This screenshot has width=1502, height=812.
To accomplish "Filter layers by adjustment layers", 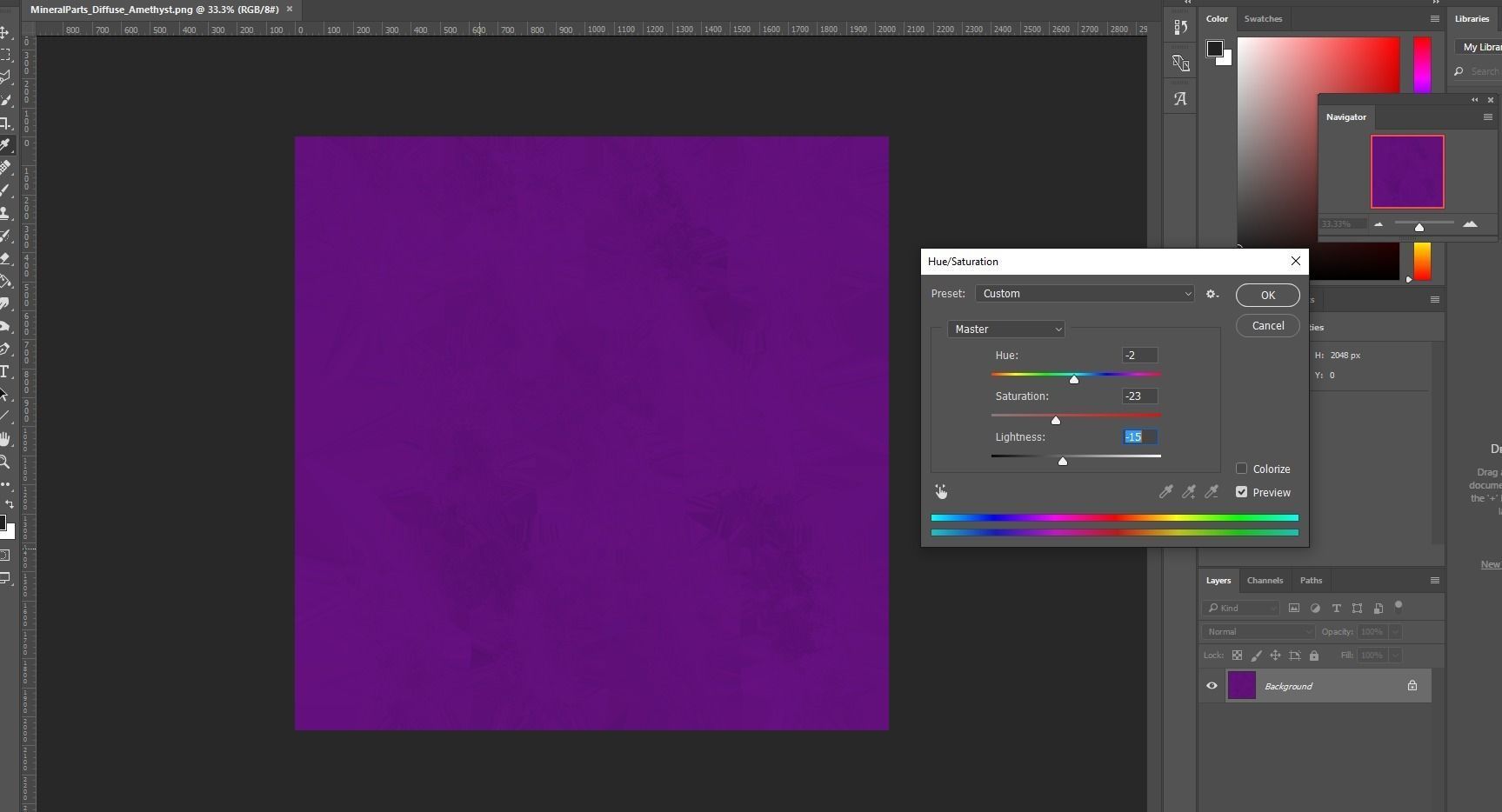I will 1315,608.
